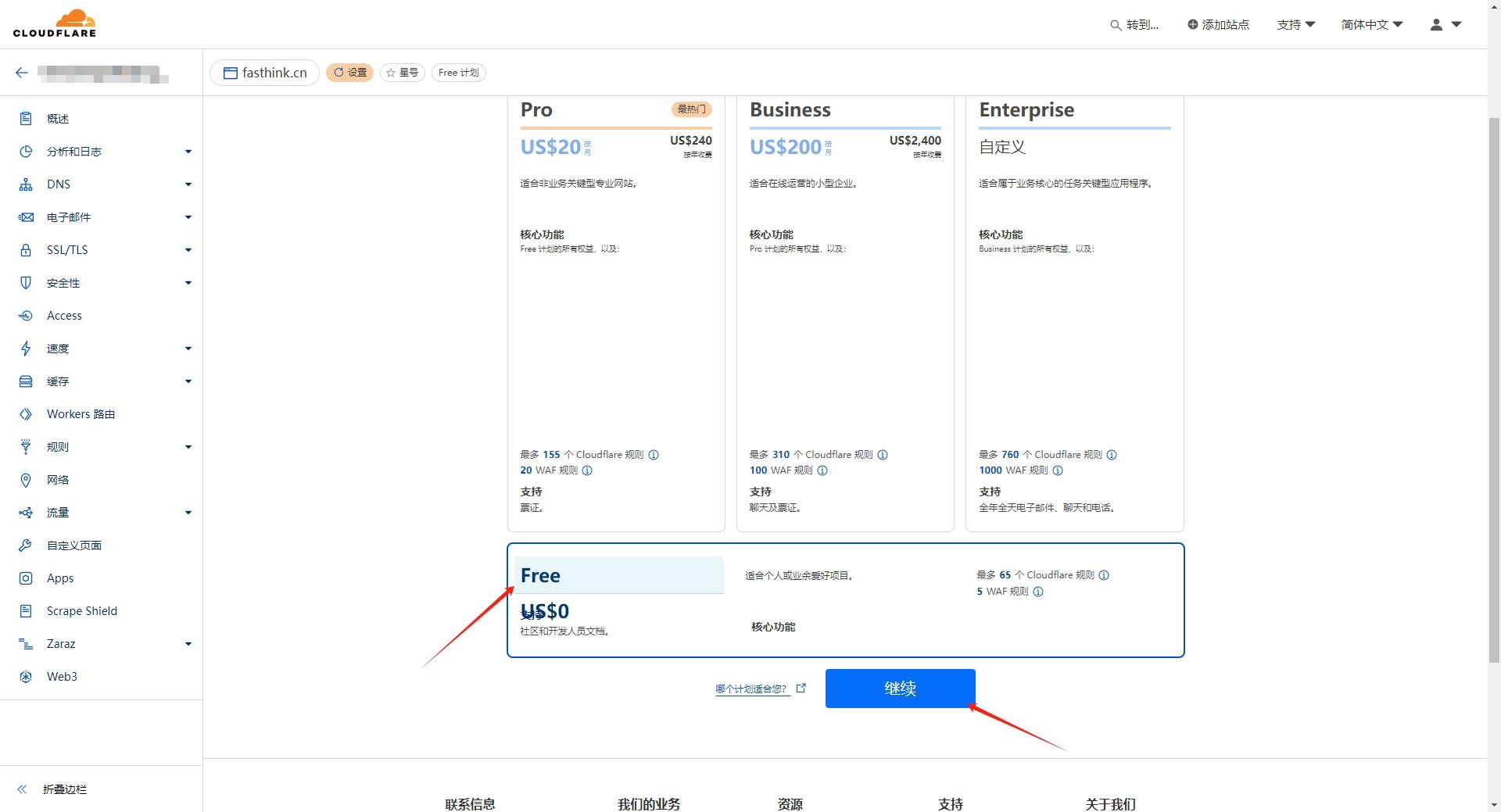The width and height of the screenshot is (1501, 812).
Task: Expand the 流量 sidebar section
Action: tap(188, 513)
